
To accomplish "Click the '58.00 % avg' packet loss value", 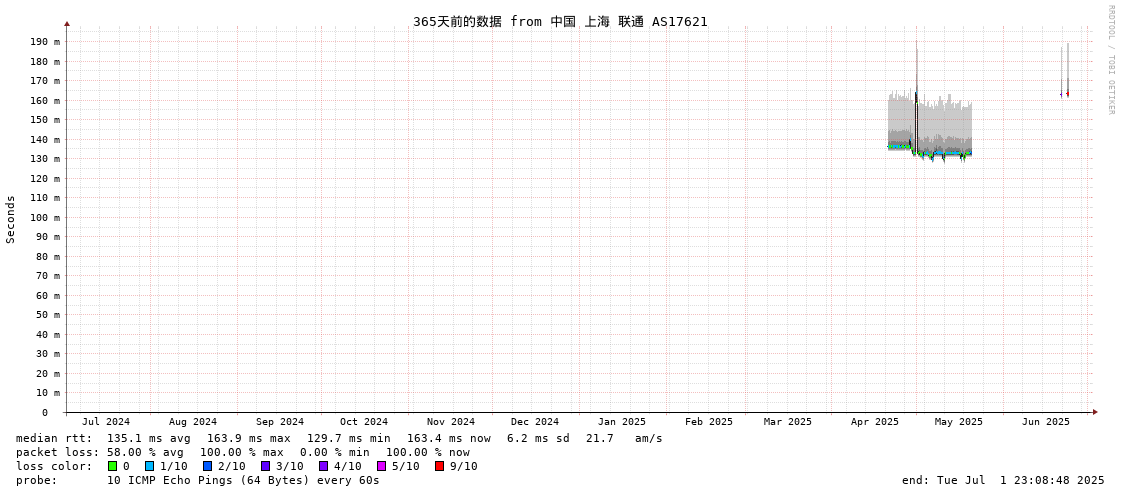I will (145, 453).
